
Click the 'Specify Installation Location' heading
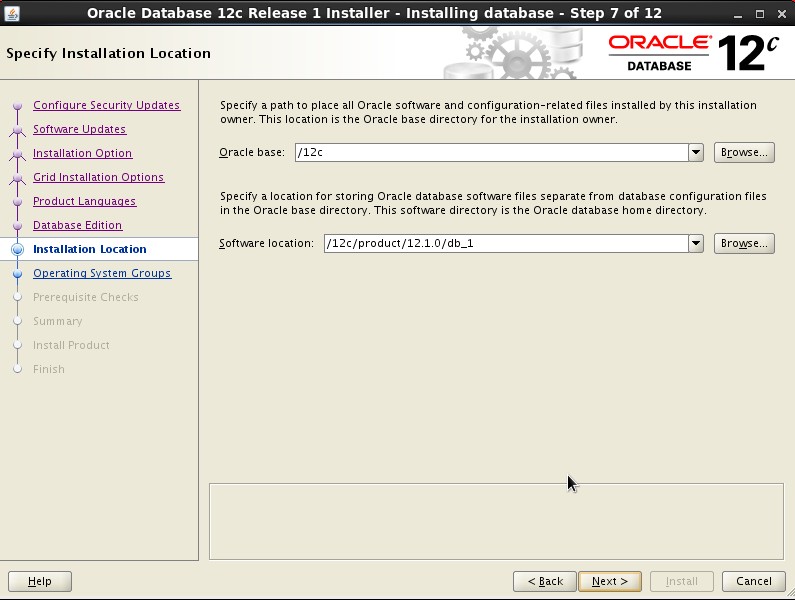[109, 53]
